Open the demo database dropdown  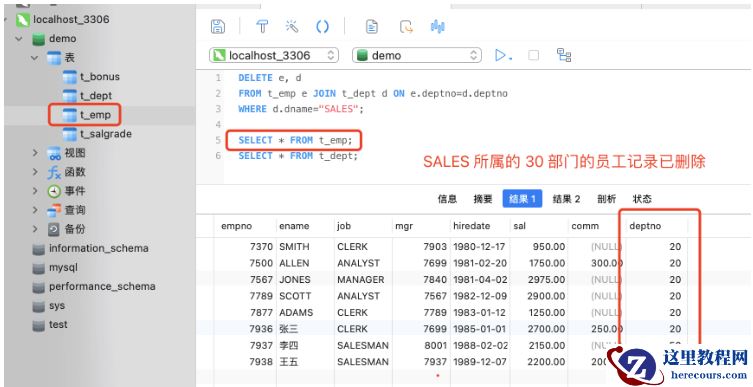pos(416,55)
